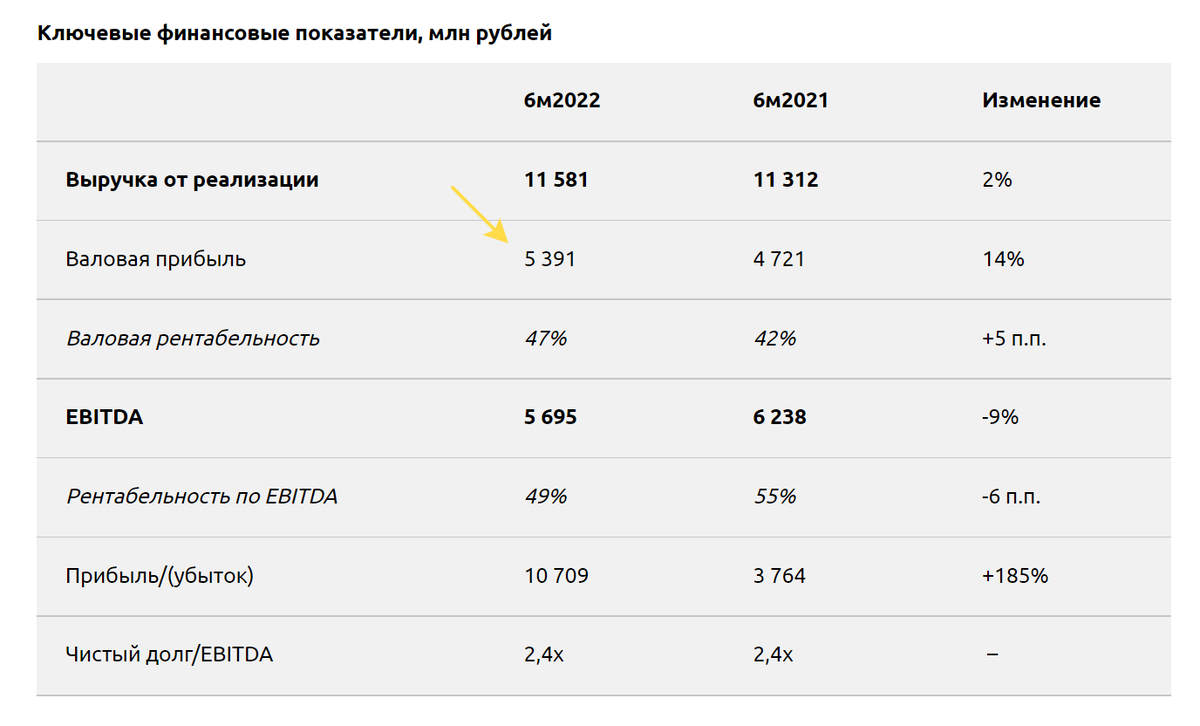The width and height of the screenshot is (1200, 726).
Task: Select the 6м2022 column header
Action: coord(562,100)
